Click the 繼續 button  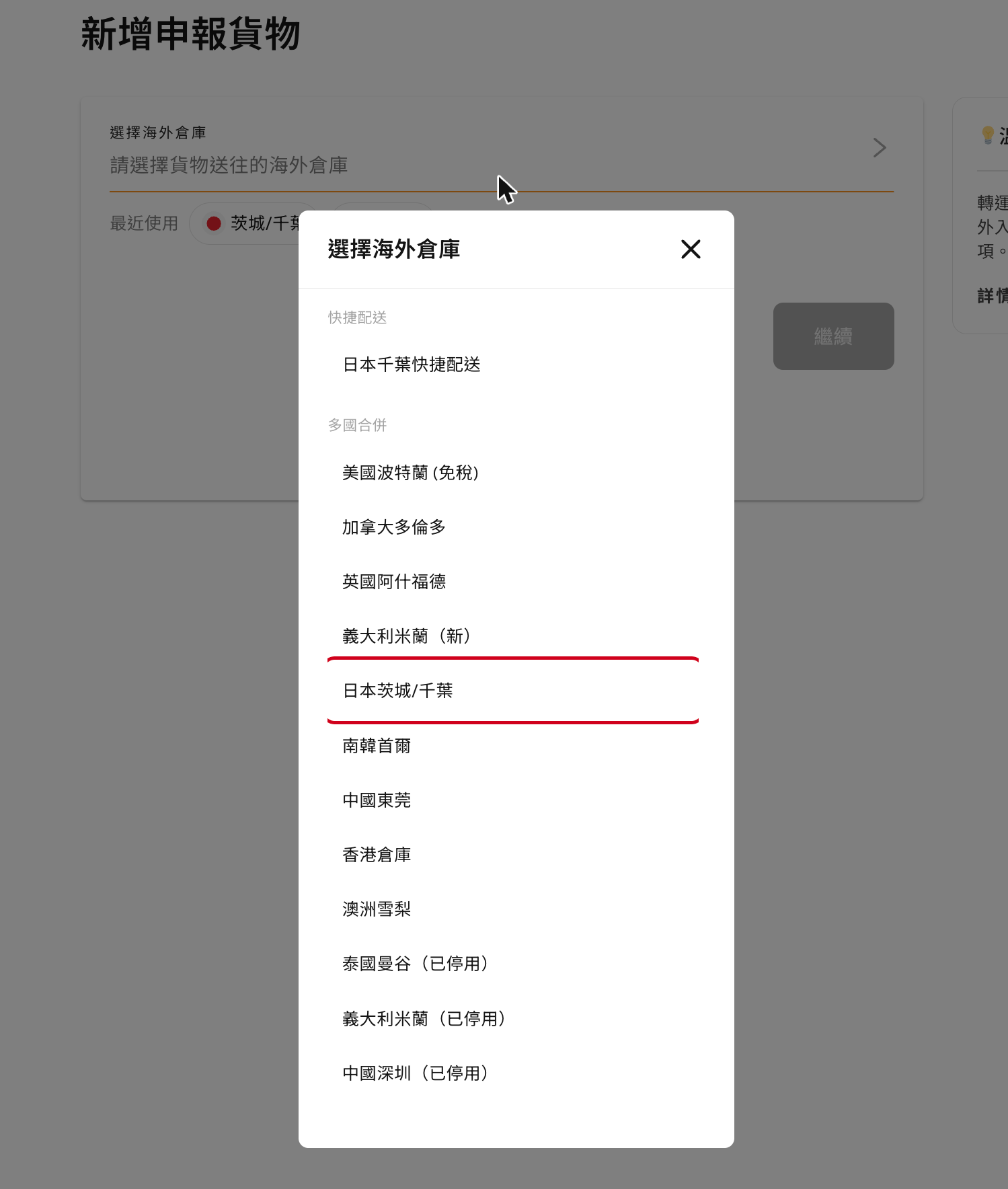pos(833,336)
